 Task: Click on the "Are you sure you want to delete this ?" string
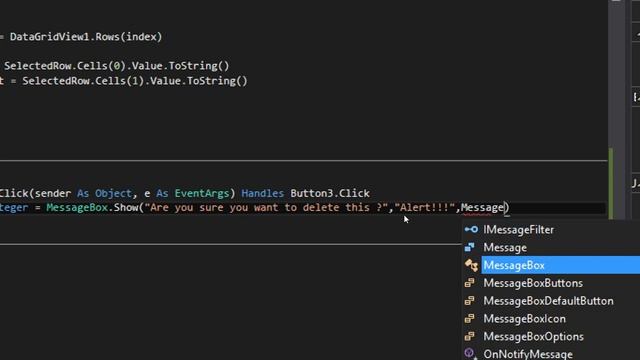point(266,208)
